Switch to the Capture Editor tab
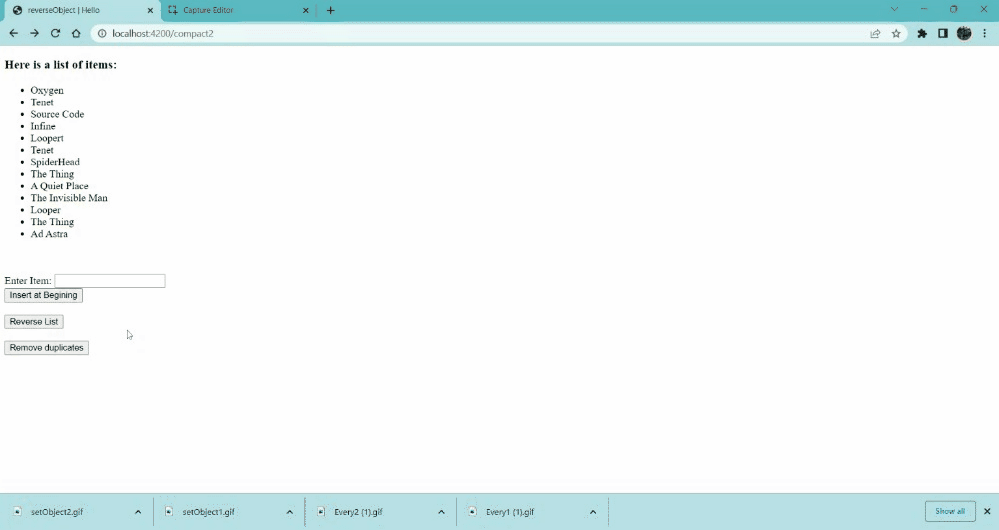 238,10
